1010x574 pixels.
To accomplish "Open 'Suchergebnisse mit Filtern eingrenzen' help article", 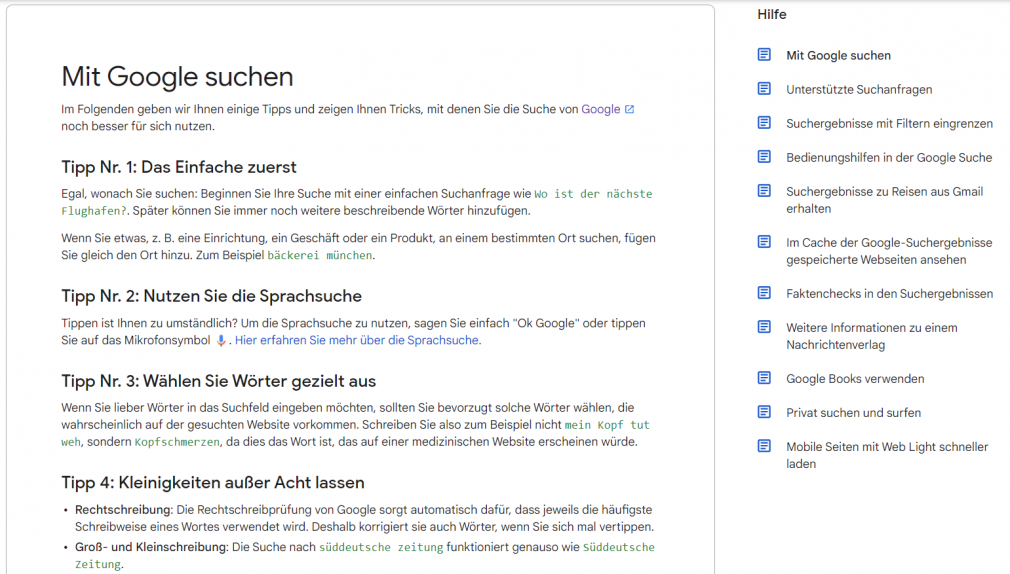I will (x=889, y=124).
